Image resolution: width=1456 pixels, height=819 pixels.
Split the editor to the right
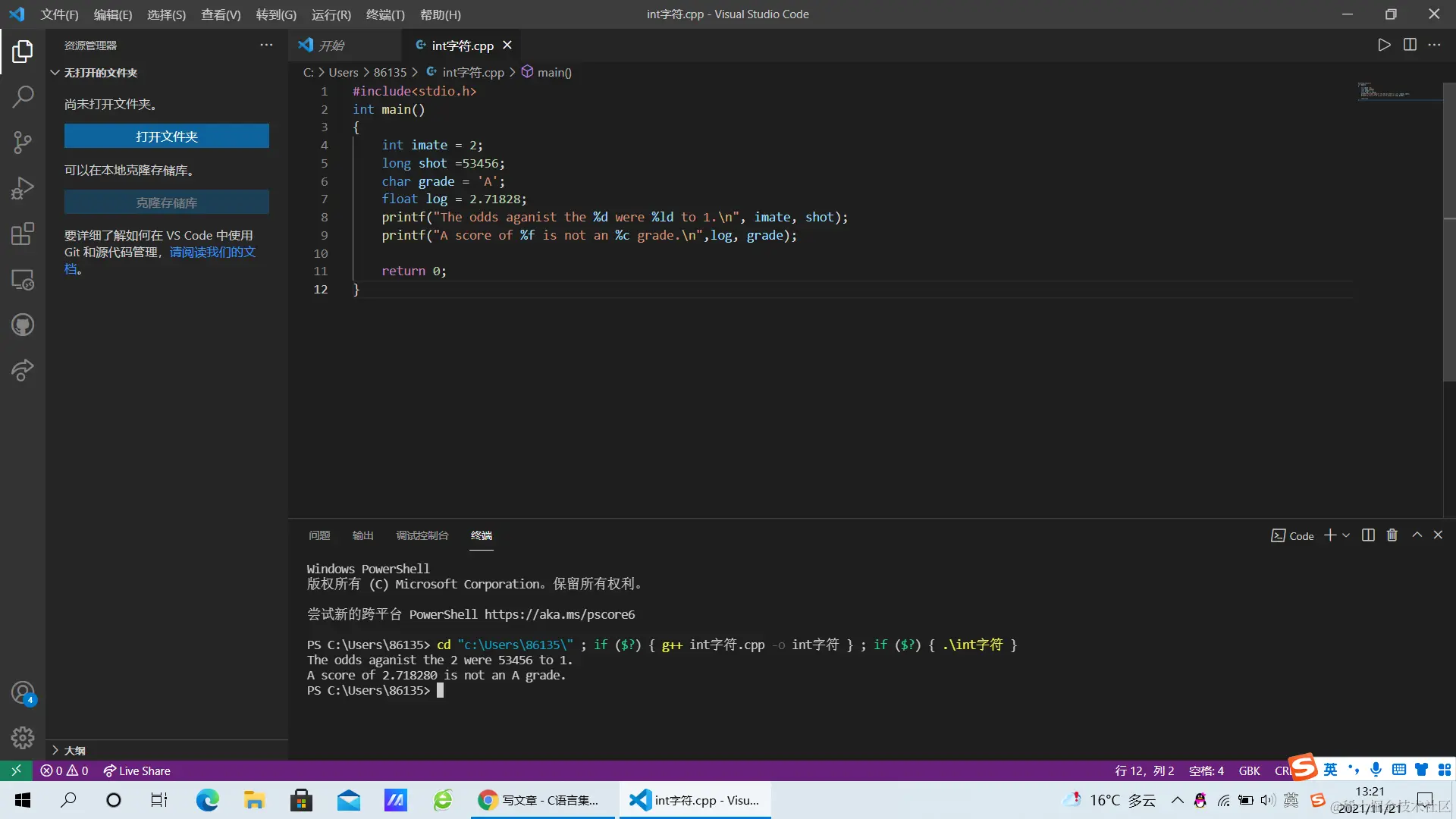point(1410,45)
